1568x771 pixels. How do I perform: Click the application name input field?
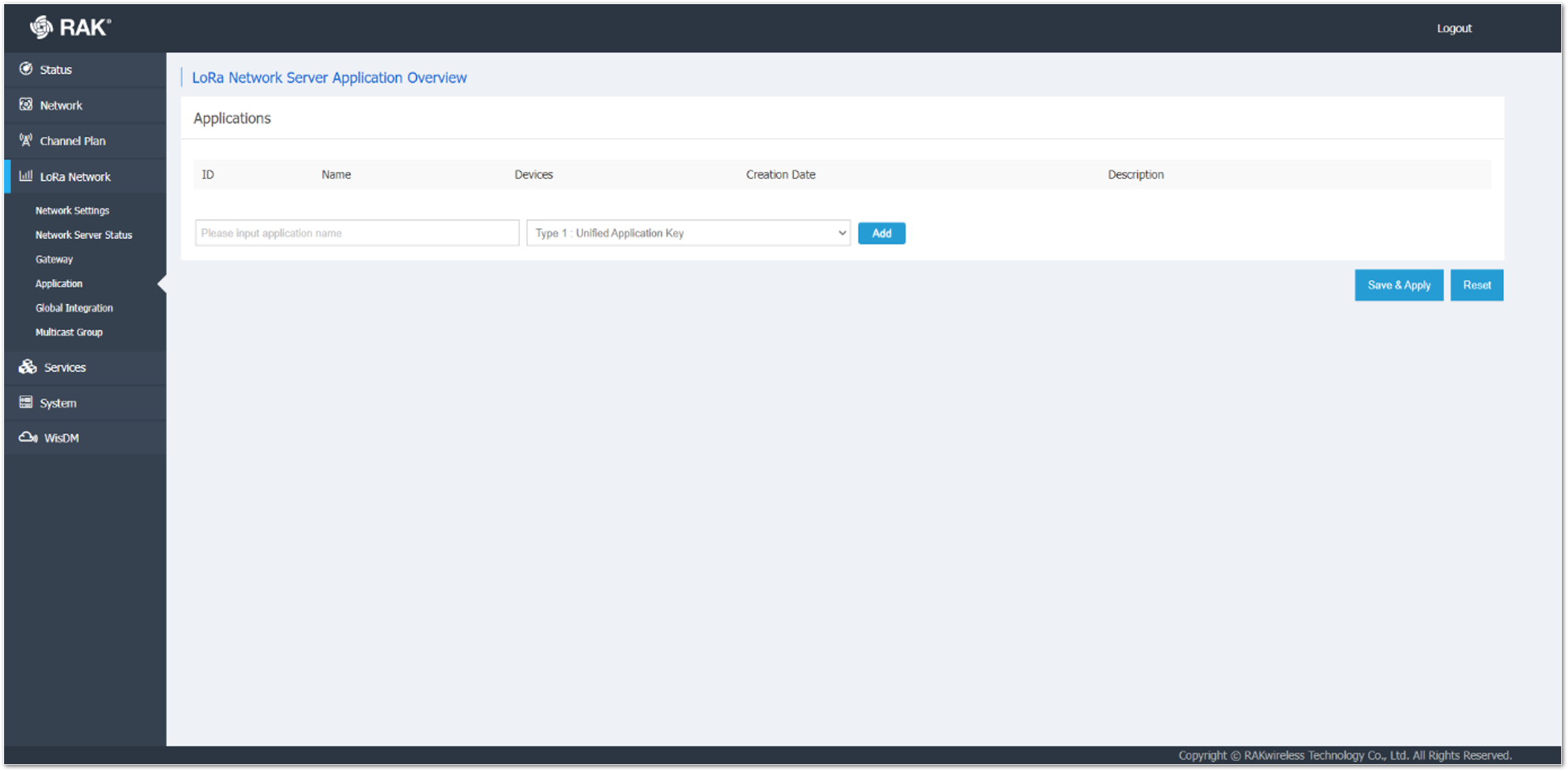(x=357, y=233)
